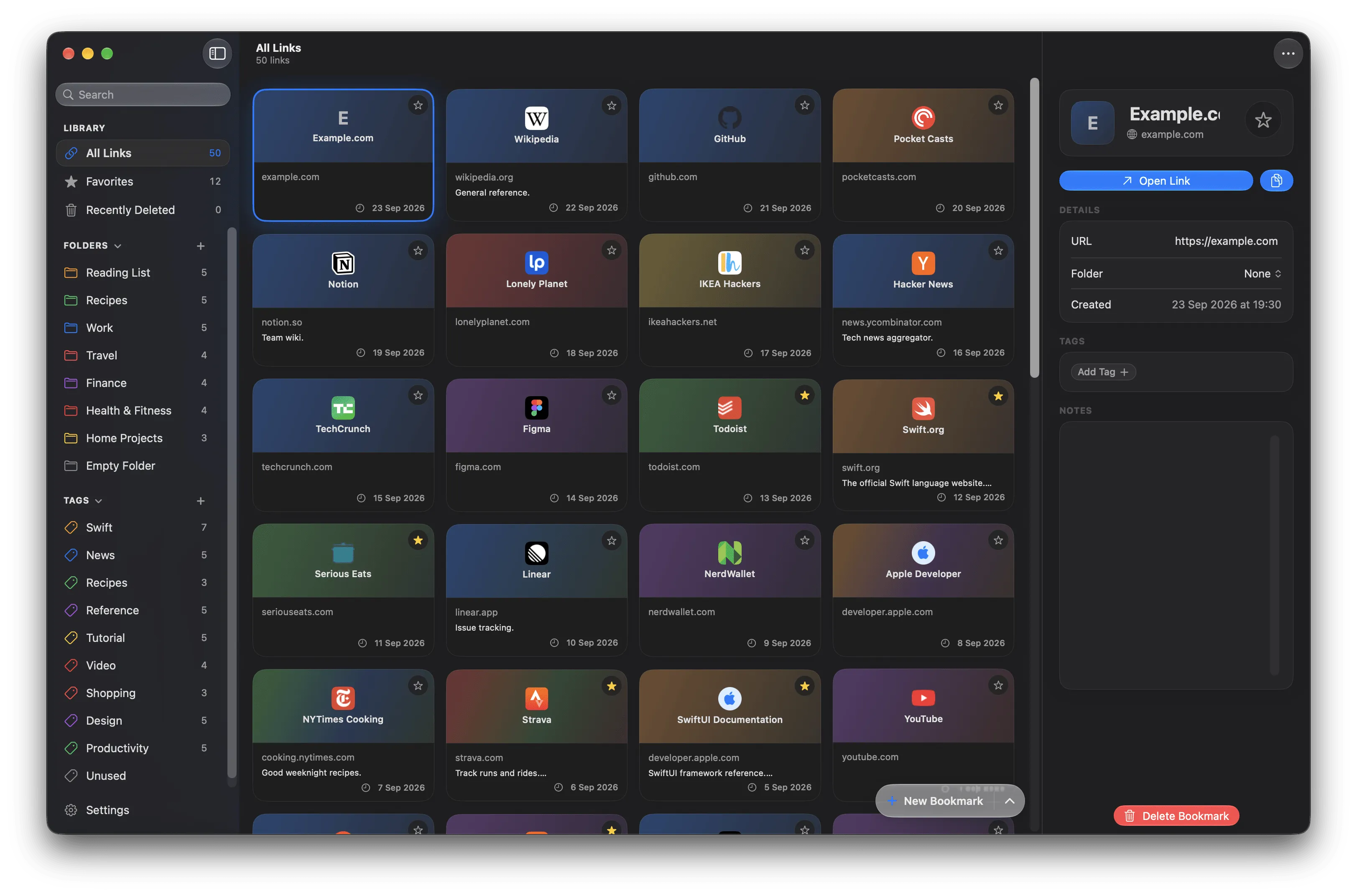Click the Open Link button
This screenshot has height=896, width=1357.
pos(1155,181)
